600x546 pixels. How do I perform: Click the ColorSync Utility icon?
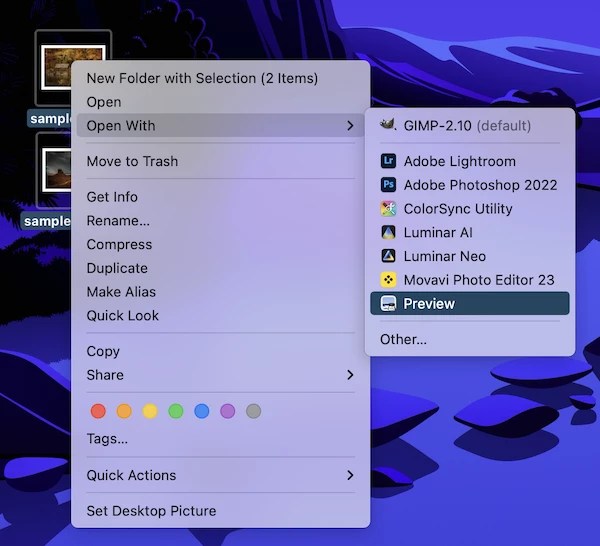(388, 209)
